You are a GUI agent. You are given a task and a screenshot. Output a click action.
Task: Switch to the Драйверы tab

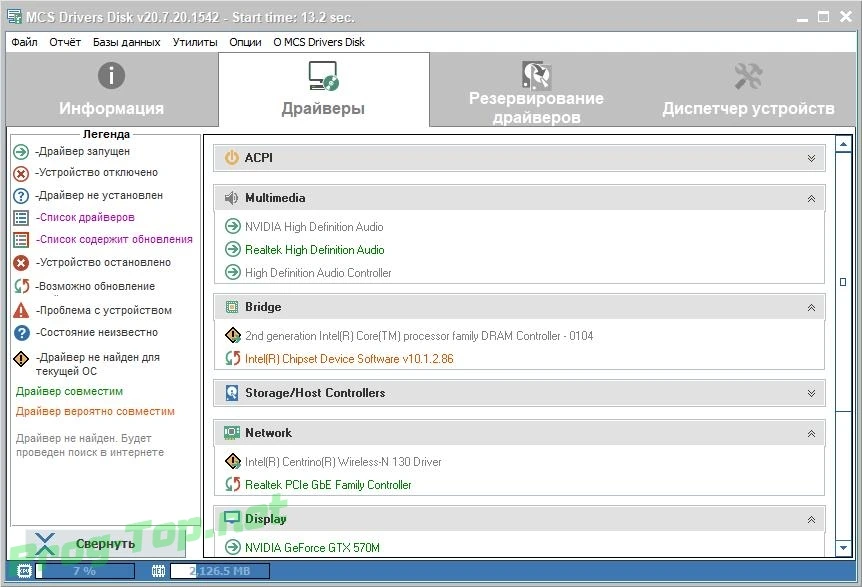pos(323,89)
